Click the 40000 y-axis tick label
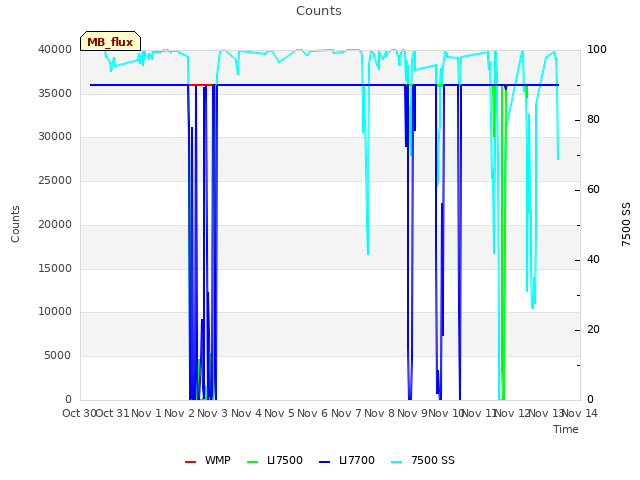 [55, 49]
